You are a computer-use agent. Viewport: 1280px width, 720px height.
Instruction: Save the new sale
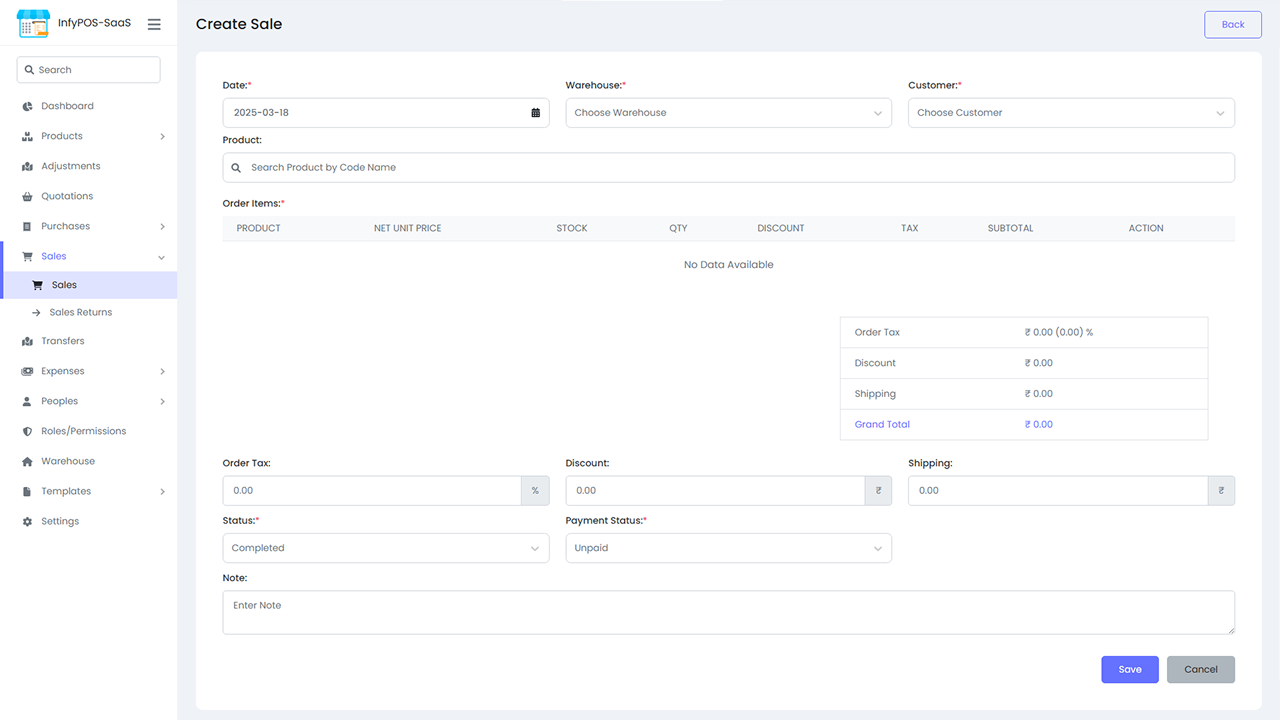[1129, 669]
